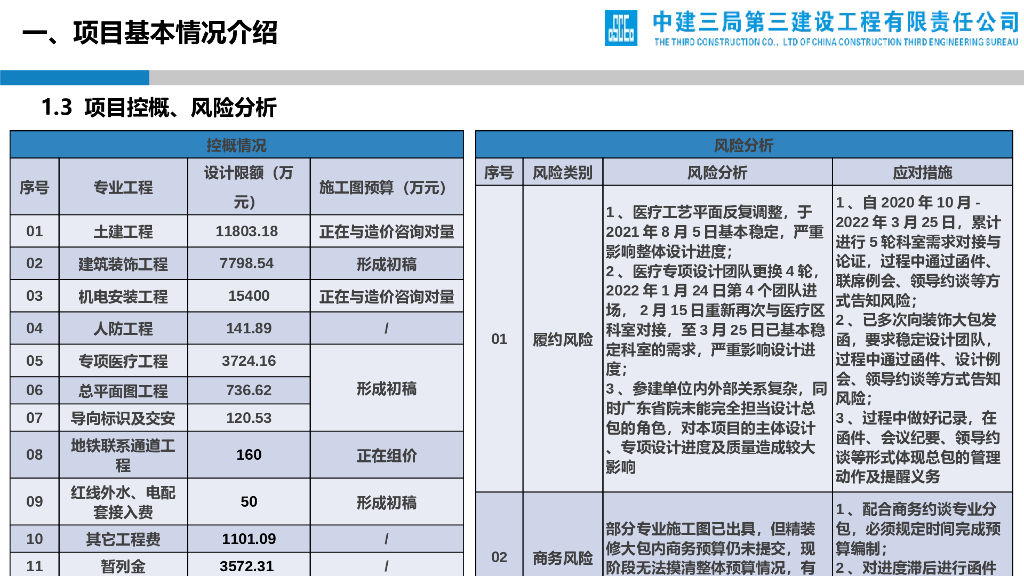Click the 导向标识及交安 cell
1024x576 pixels.
(x=123, y=417)
